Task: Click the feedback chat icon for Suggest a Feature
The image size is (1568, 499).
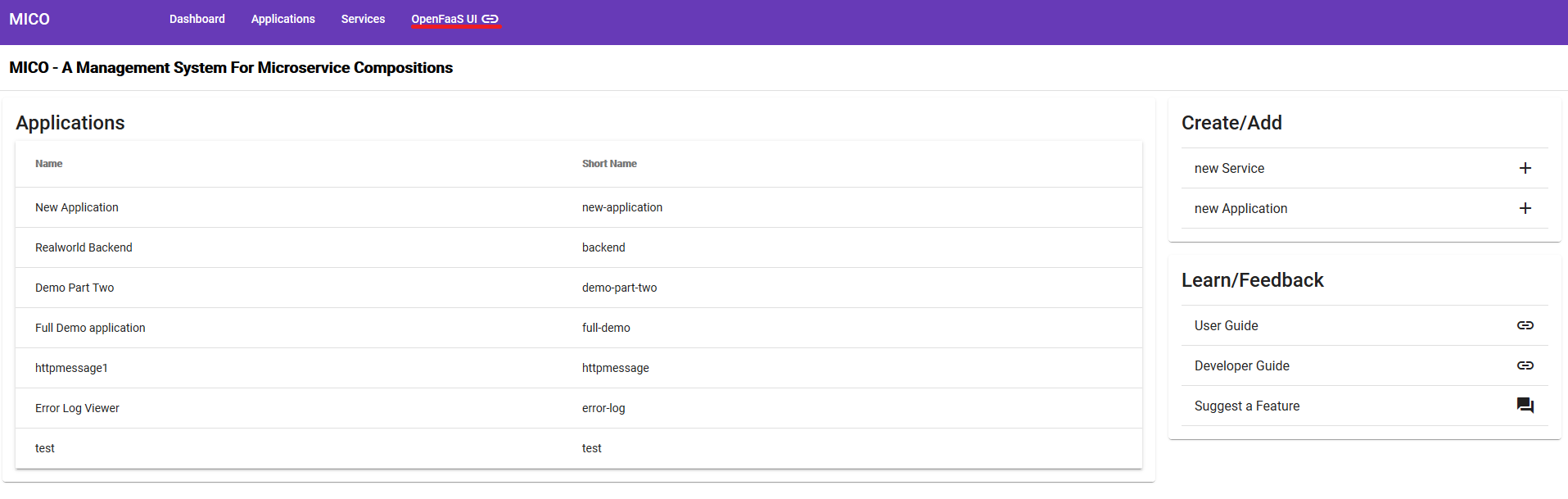Action: tap(1525, 406)
